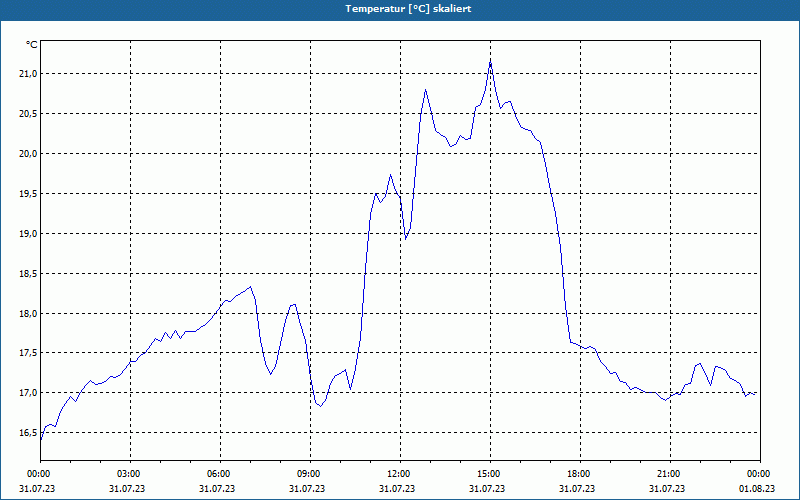
Task: Click the °C unit label
Action: tap(32, 45)
